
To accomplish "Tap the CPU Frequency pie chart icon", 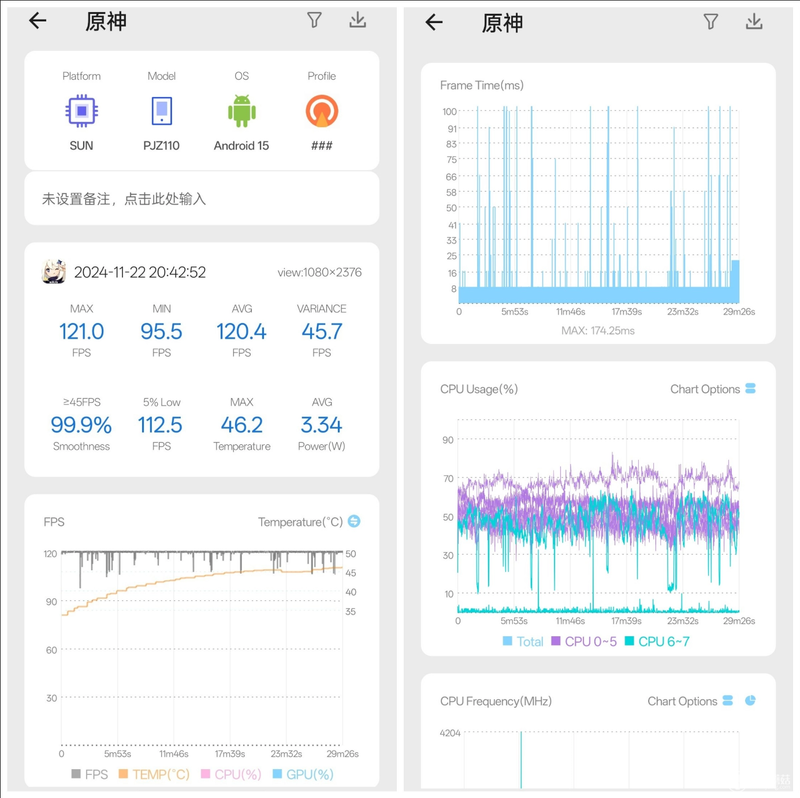I will tap(750, 701).
